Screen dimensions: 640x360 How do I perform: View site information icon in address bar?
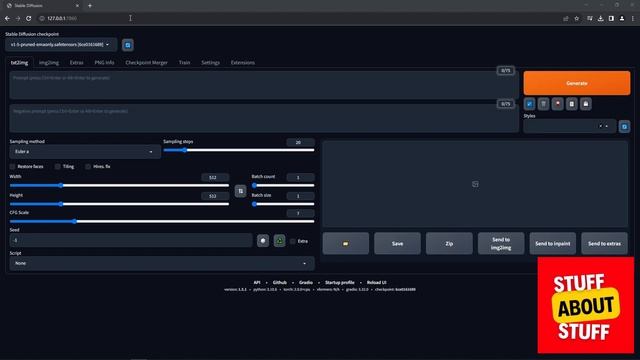(x=42, y=18)
